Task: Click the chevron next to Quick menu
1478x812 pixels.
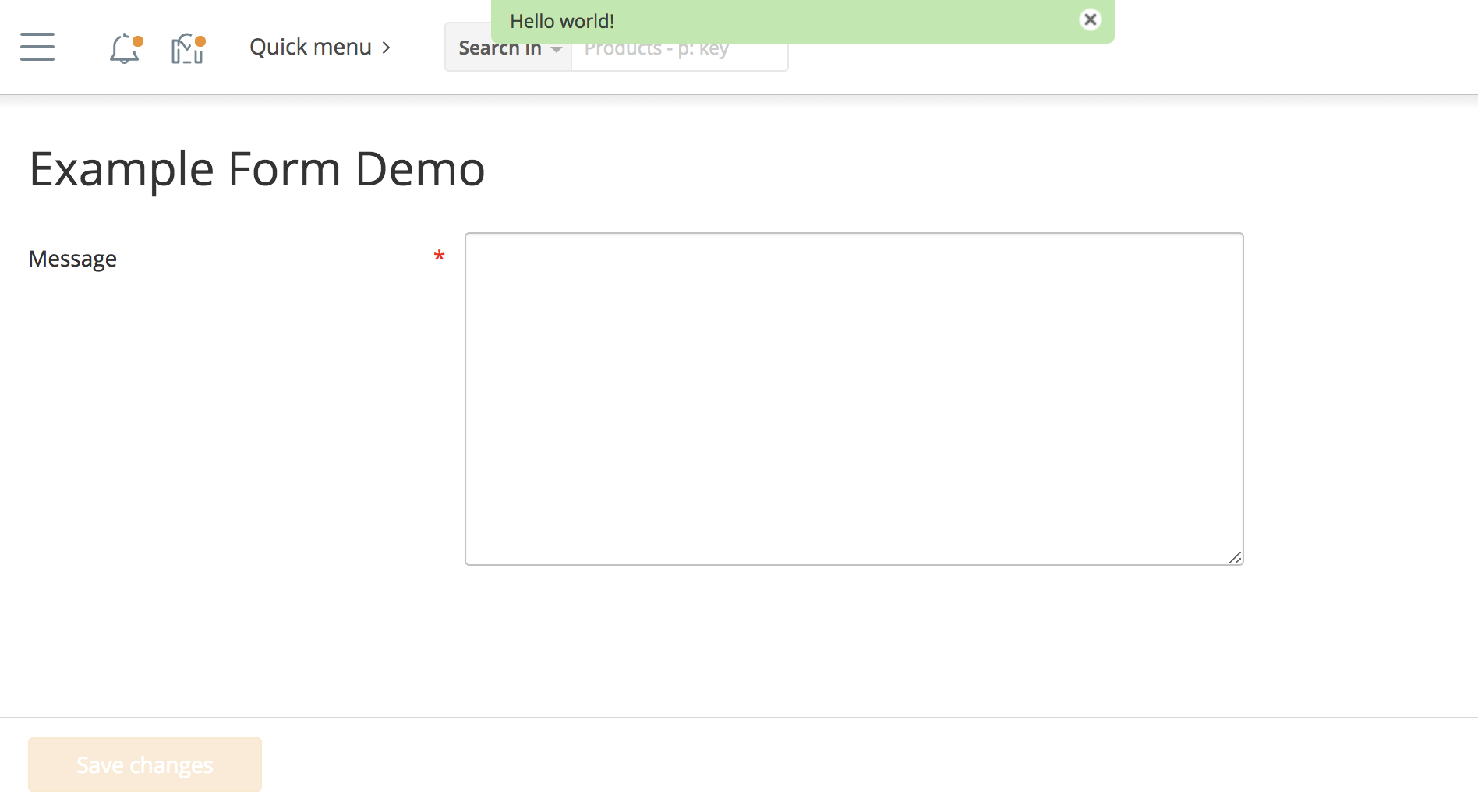Action: click(386, 48)
